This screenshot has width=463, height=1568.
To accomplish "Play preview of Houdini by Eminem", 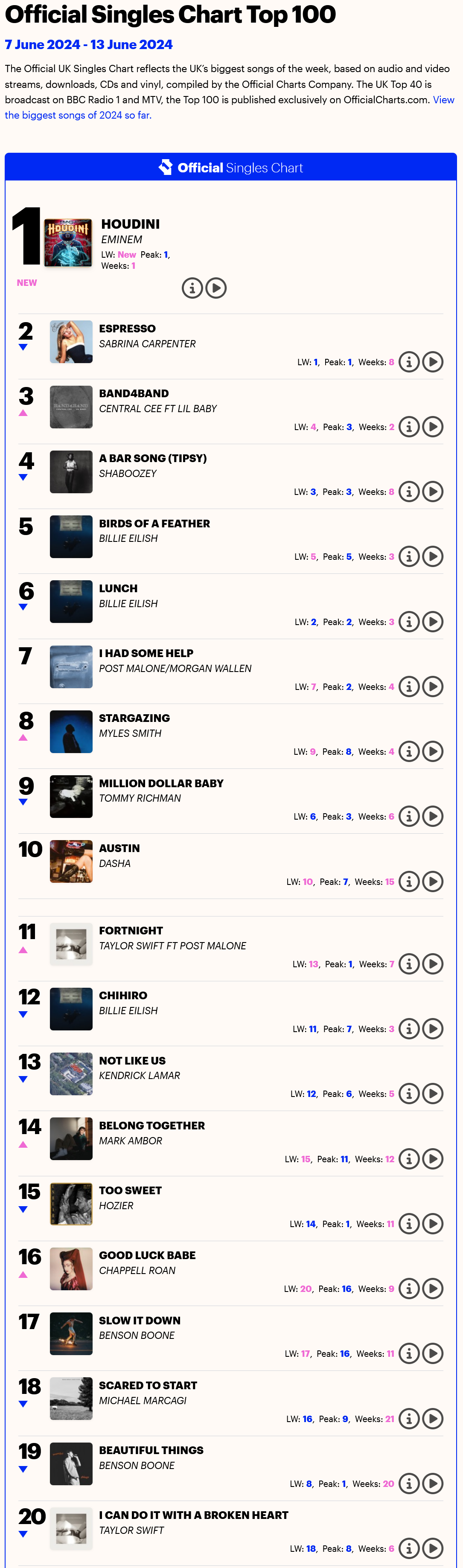I will point(216,288).
